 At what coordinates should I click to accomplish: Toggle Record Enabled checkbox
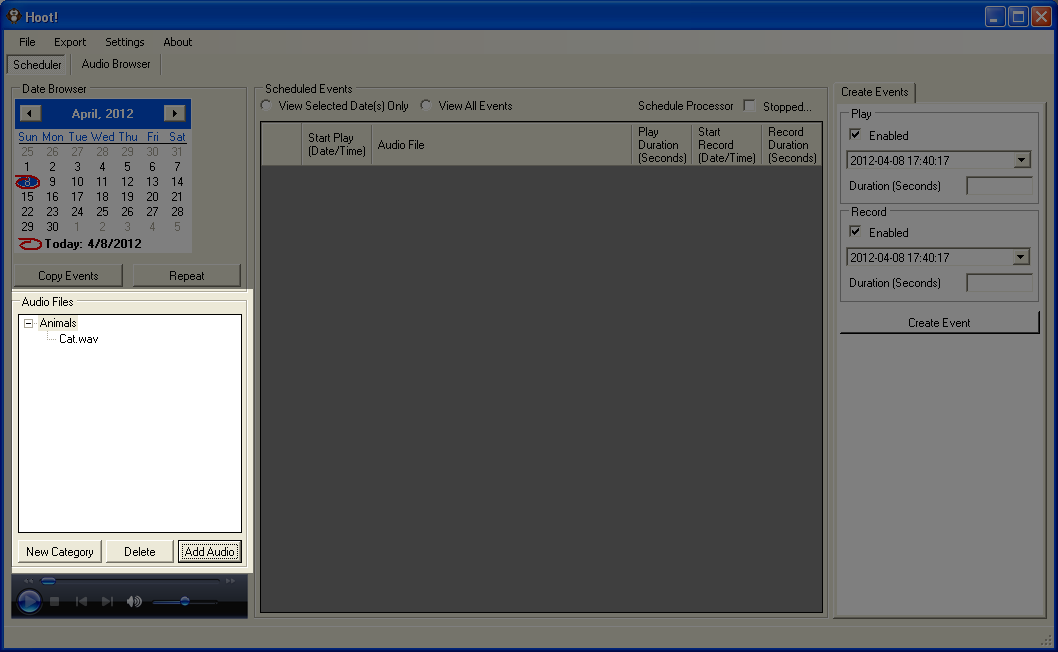[855, 232]
